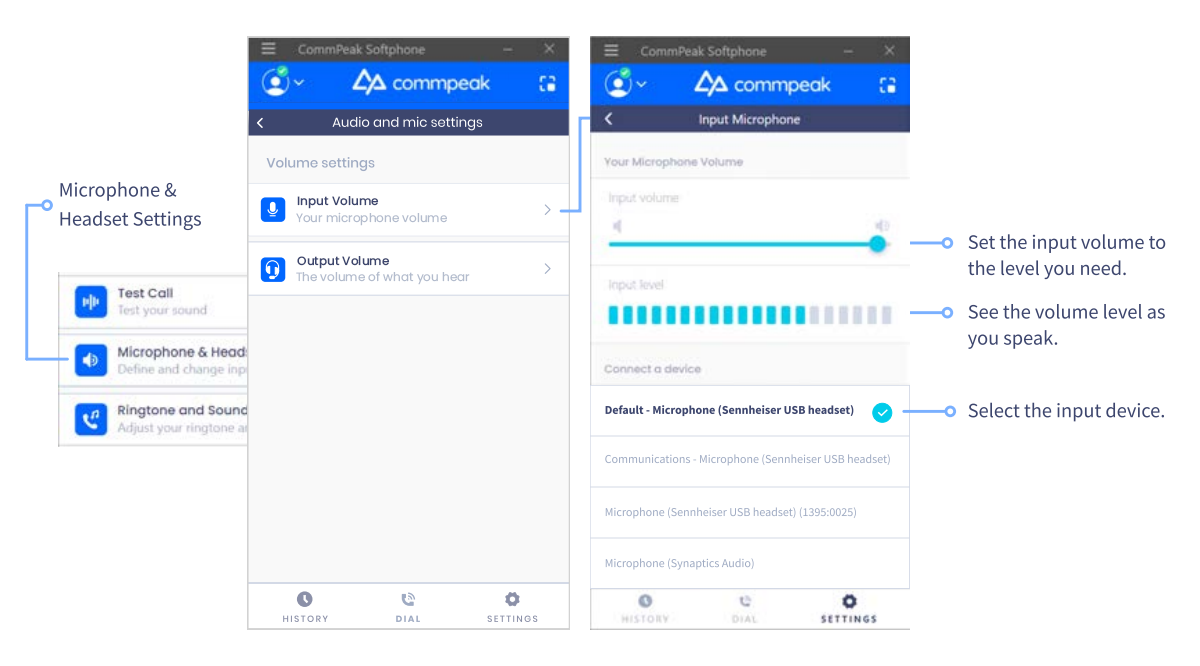Open Input Volume settings entry
Image resolution: width=1200 pixels, height=666 pixels.
click(408, 210)
